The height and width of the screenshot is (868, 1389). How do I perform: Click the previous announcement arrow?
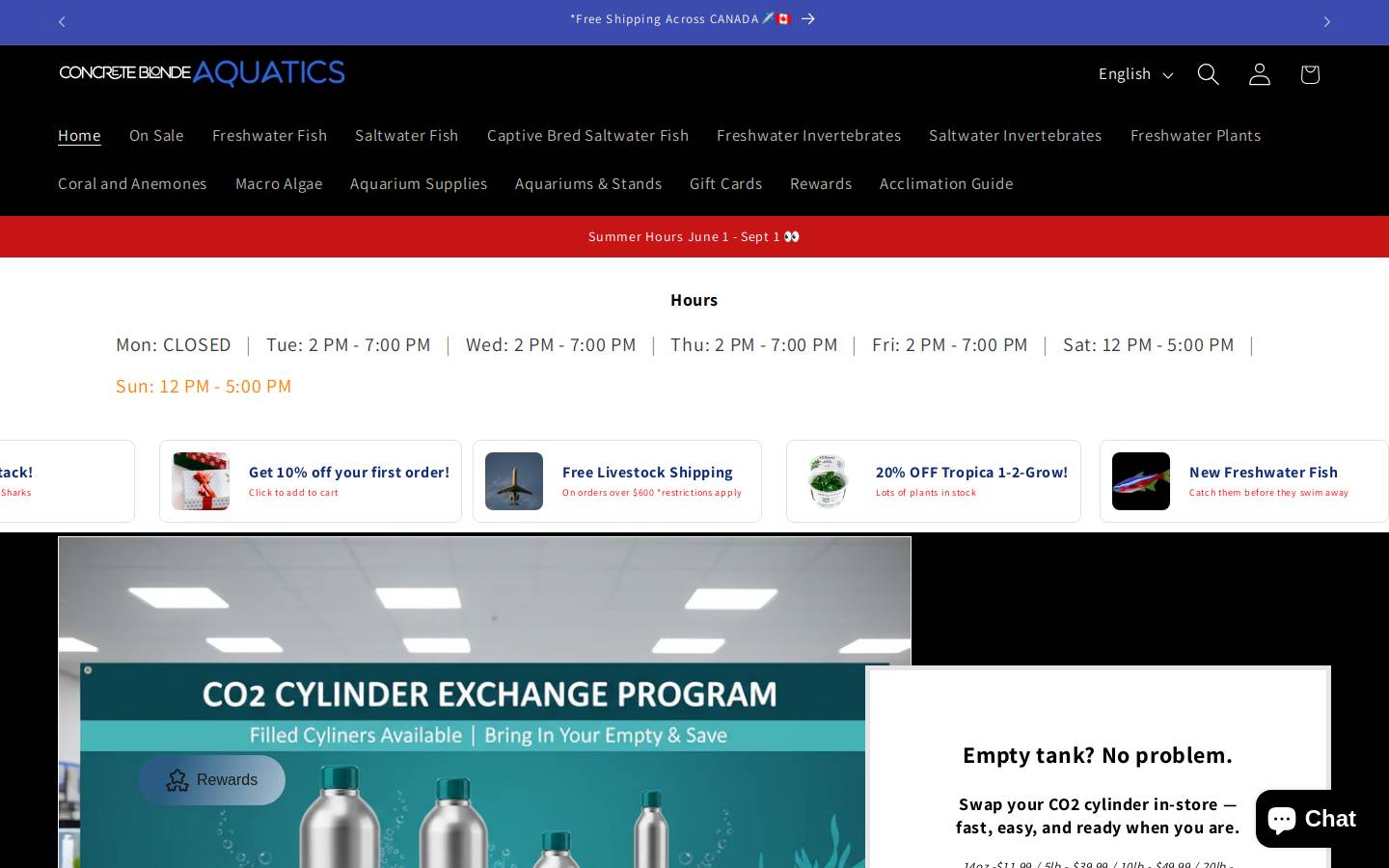[x=62, y=22]
